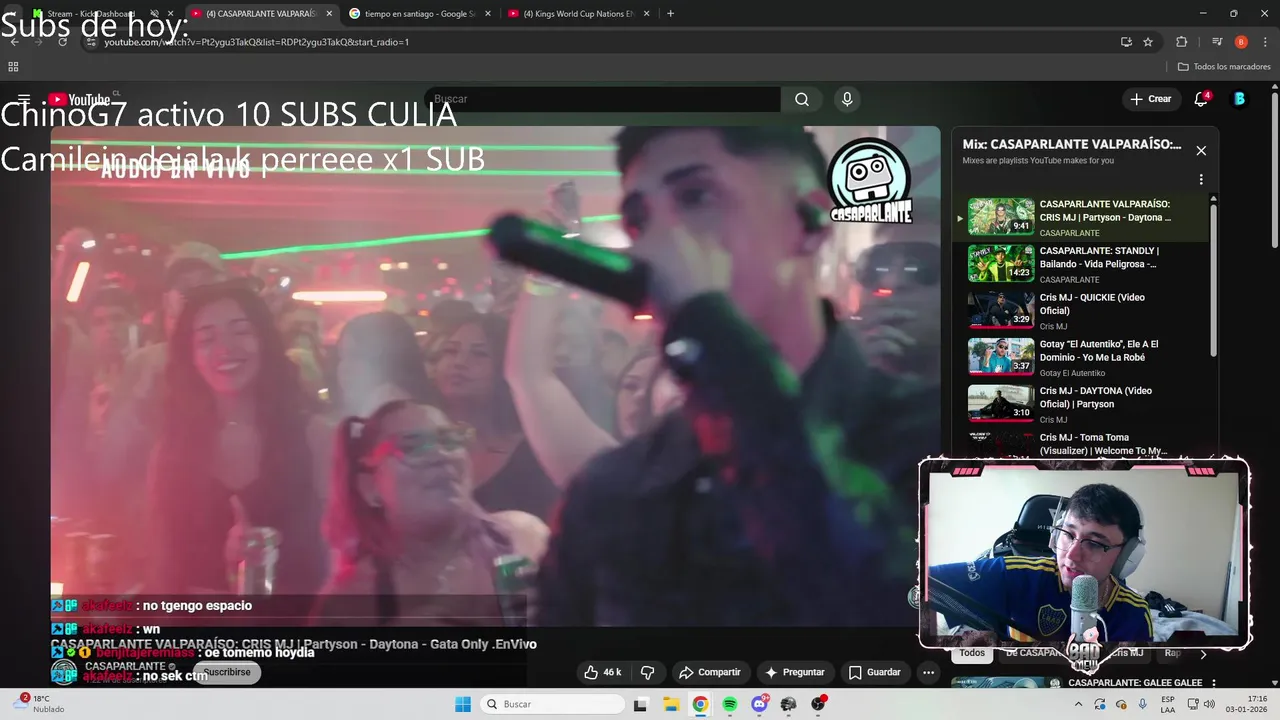Switch to the tiempo en santiago Google tab

point(419,14)
